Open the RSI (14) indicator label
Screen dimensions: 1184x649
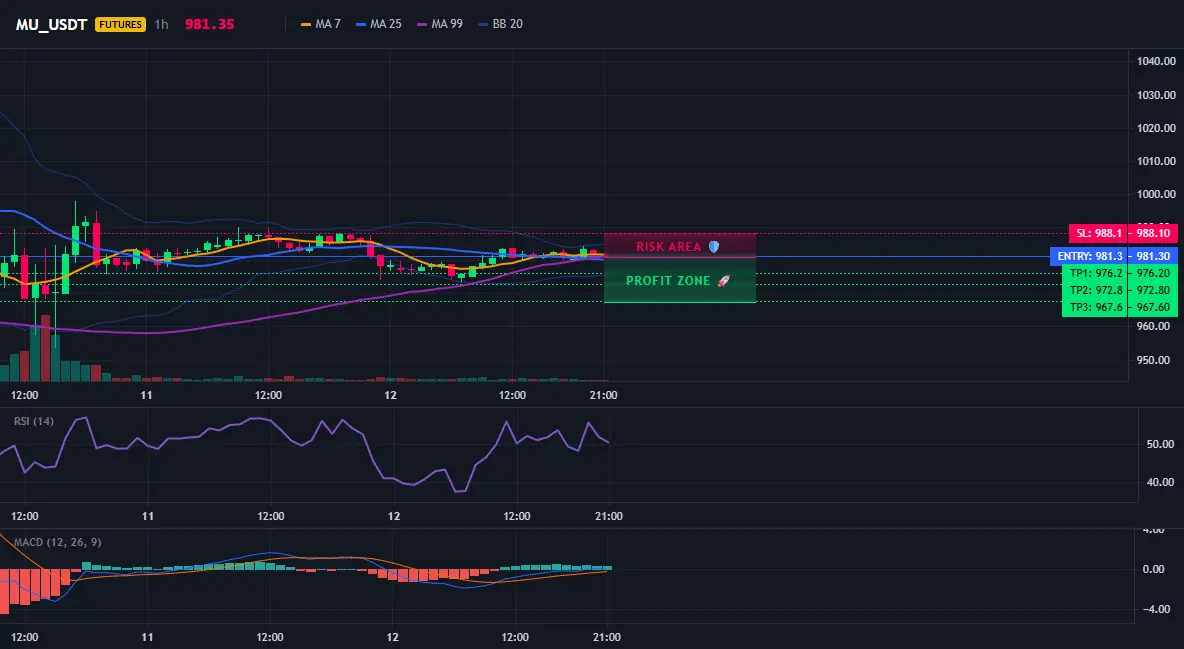[x=34, y=421]
